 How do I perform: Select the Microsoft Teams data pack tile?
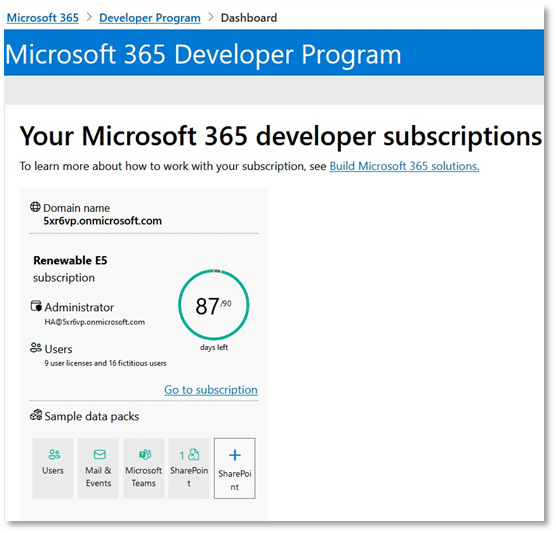144,468
